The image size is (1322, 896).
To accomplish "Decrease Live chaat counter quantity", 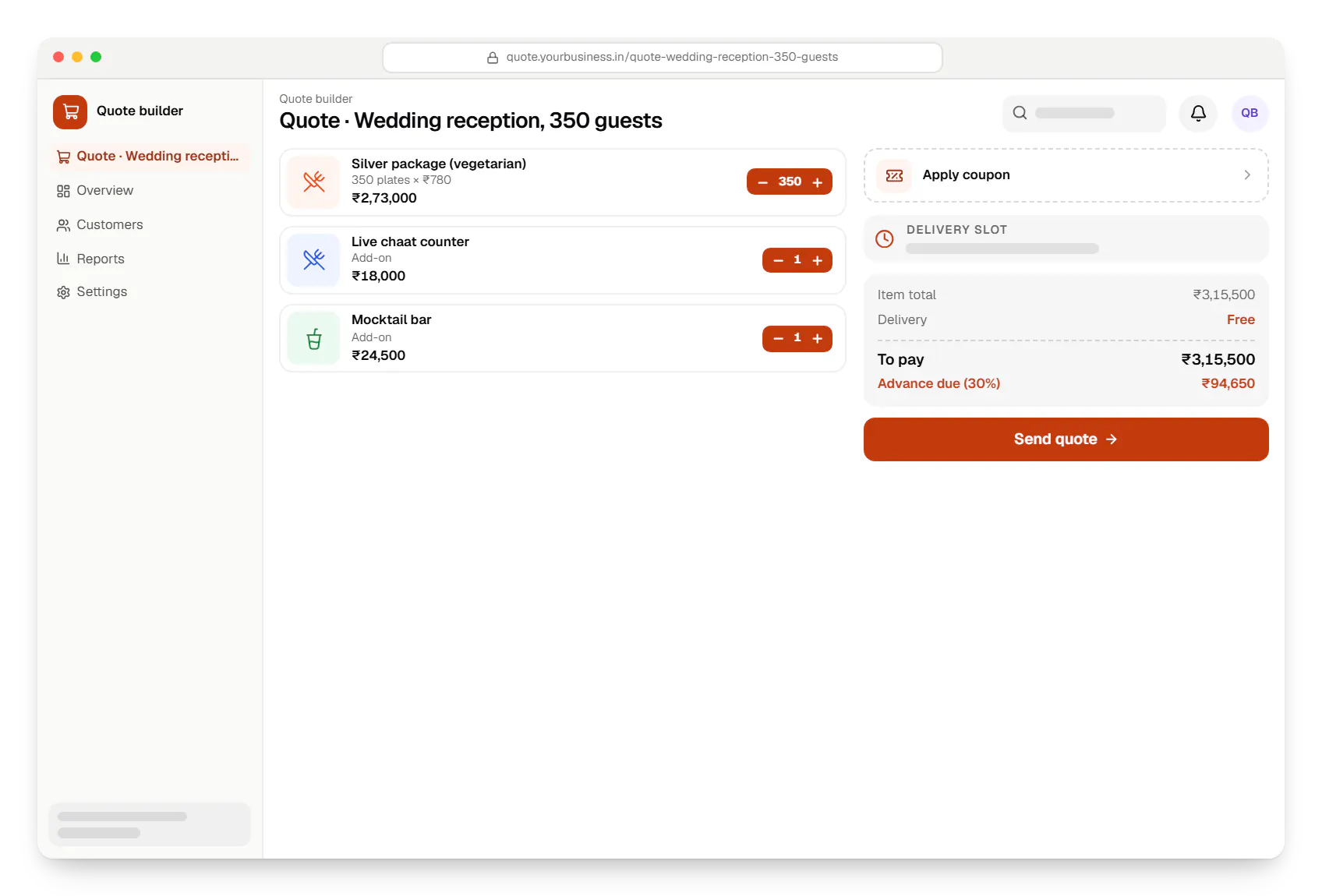I will [778, 260].
